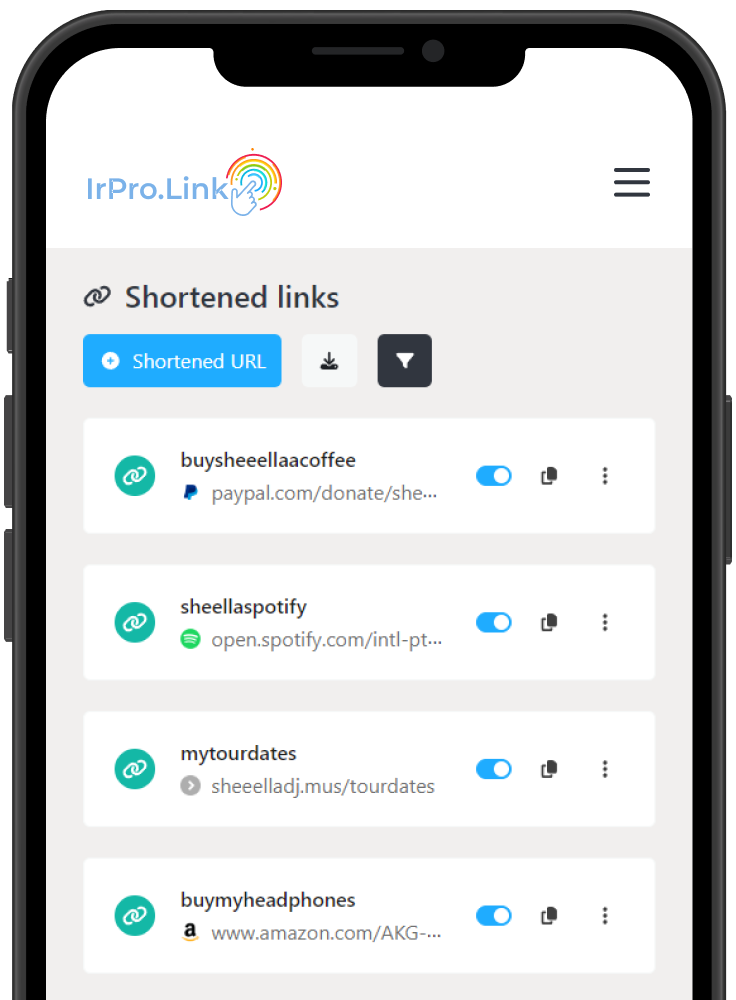Screen dimensions: 736x1000
Task: Open the filter funnel button
Action: pyautogui.click(x=404, y=361)
